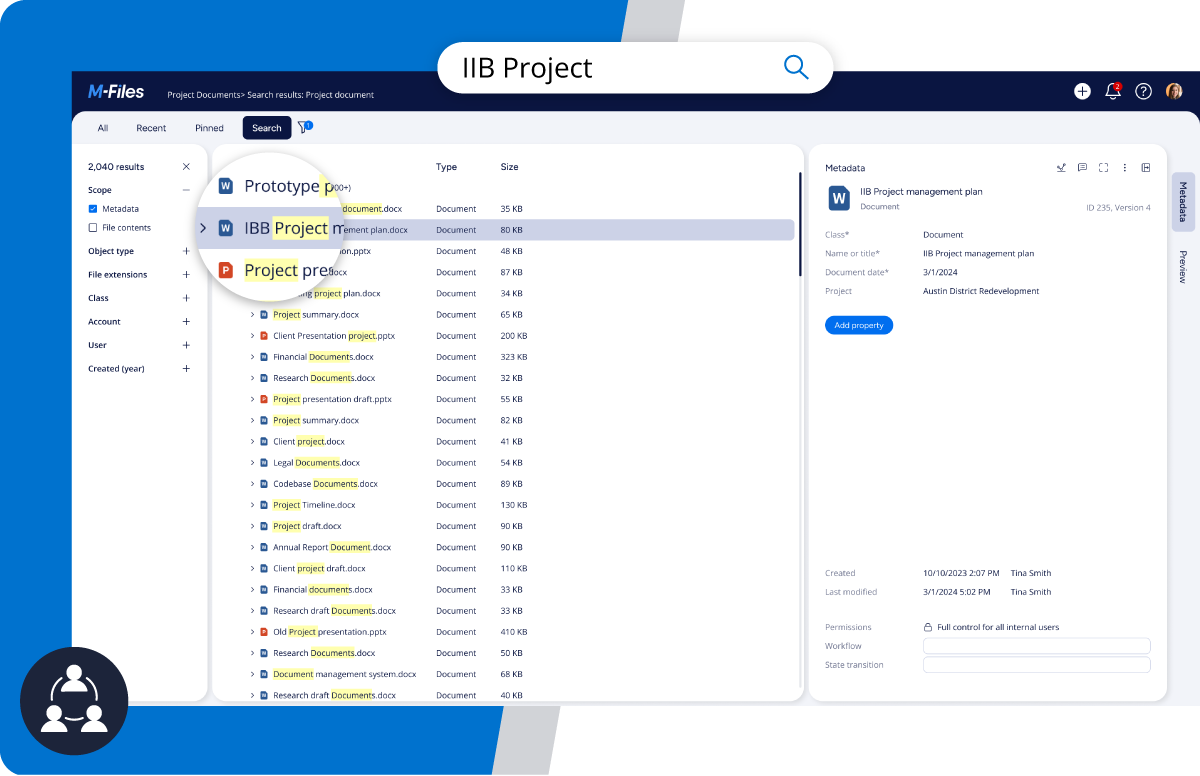Click the IIB Project search box
The height and width of the screenshot is (776, 1200).
[635, 67]
